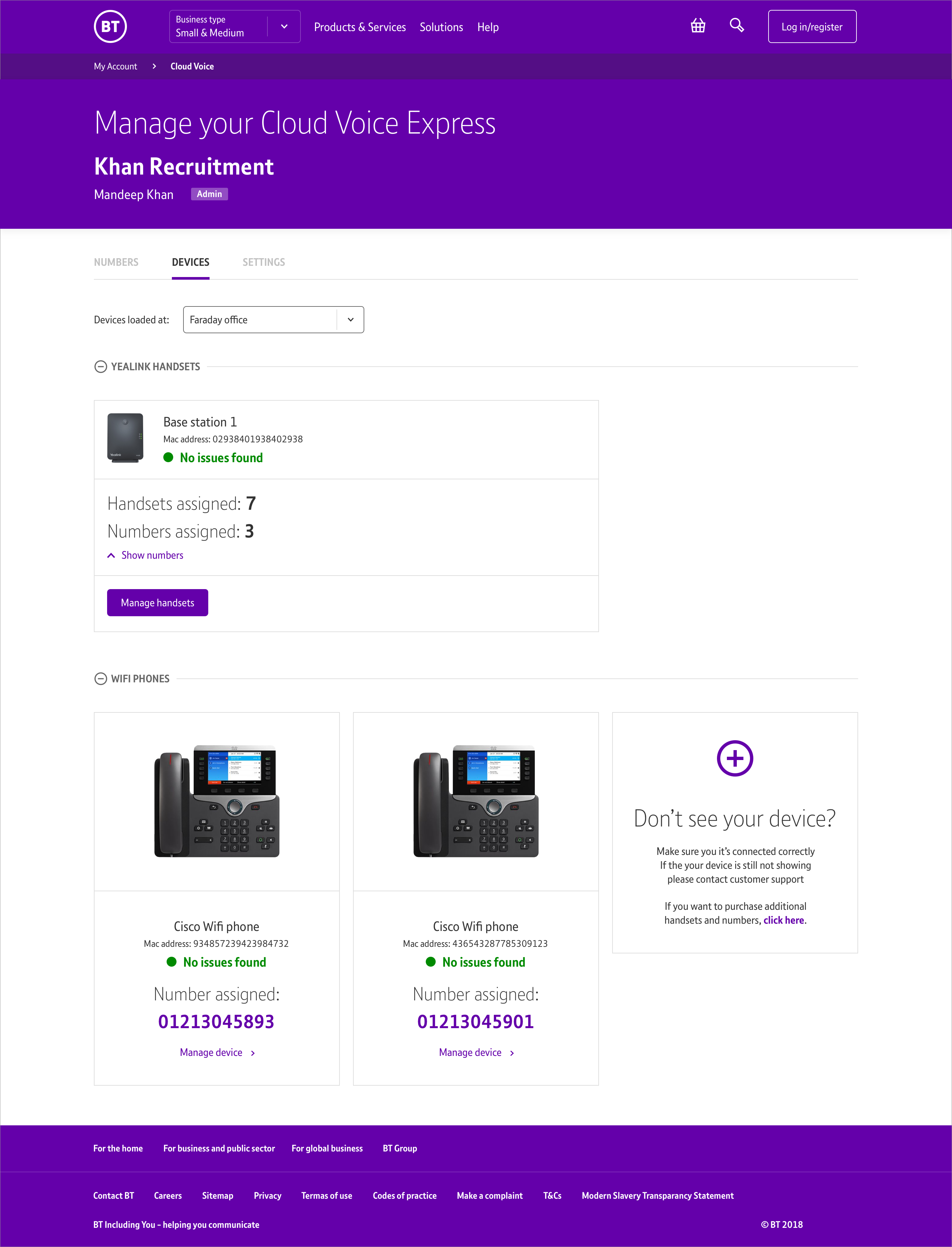Follow the 'click here' purchase link

coord(783,920)
